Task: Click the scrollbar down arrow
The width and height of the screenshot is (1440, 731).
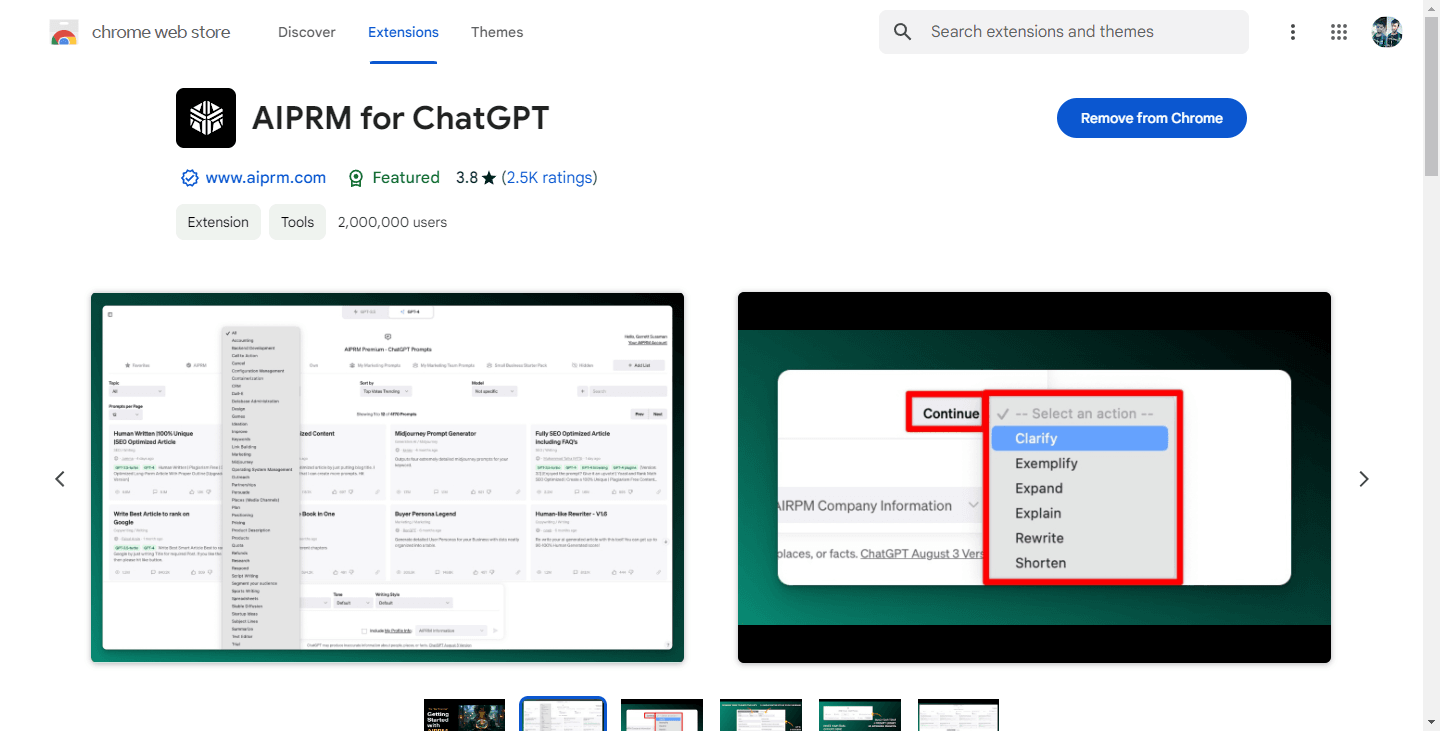Action: pyautogui.click(x=1431, y=722)
